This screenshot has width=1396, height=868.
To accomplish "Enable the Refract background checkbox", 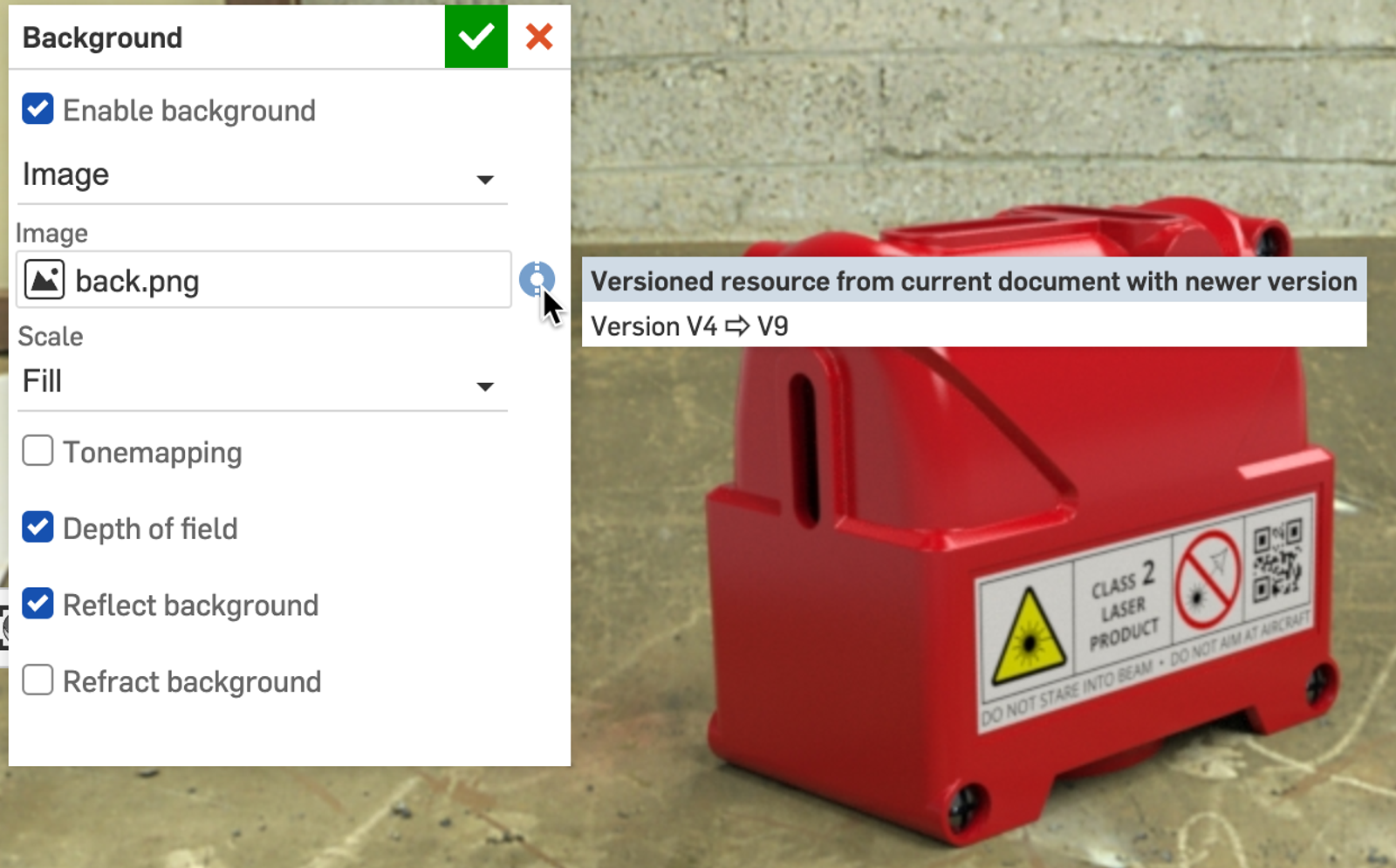I will (x=38, y=680).
